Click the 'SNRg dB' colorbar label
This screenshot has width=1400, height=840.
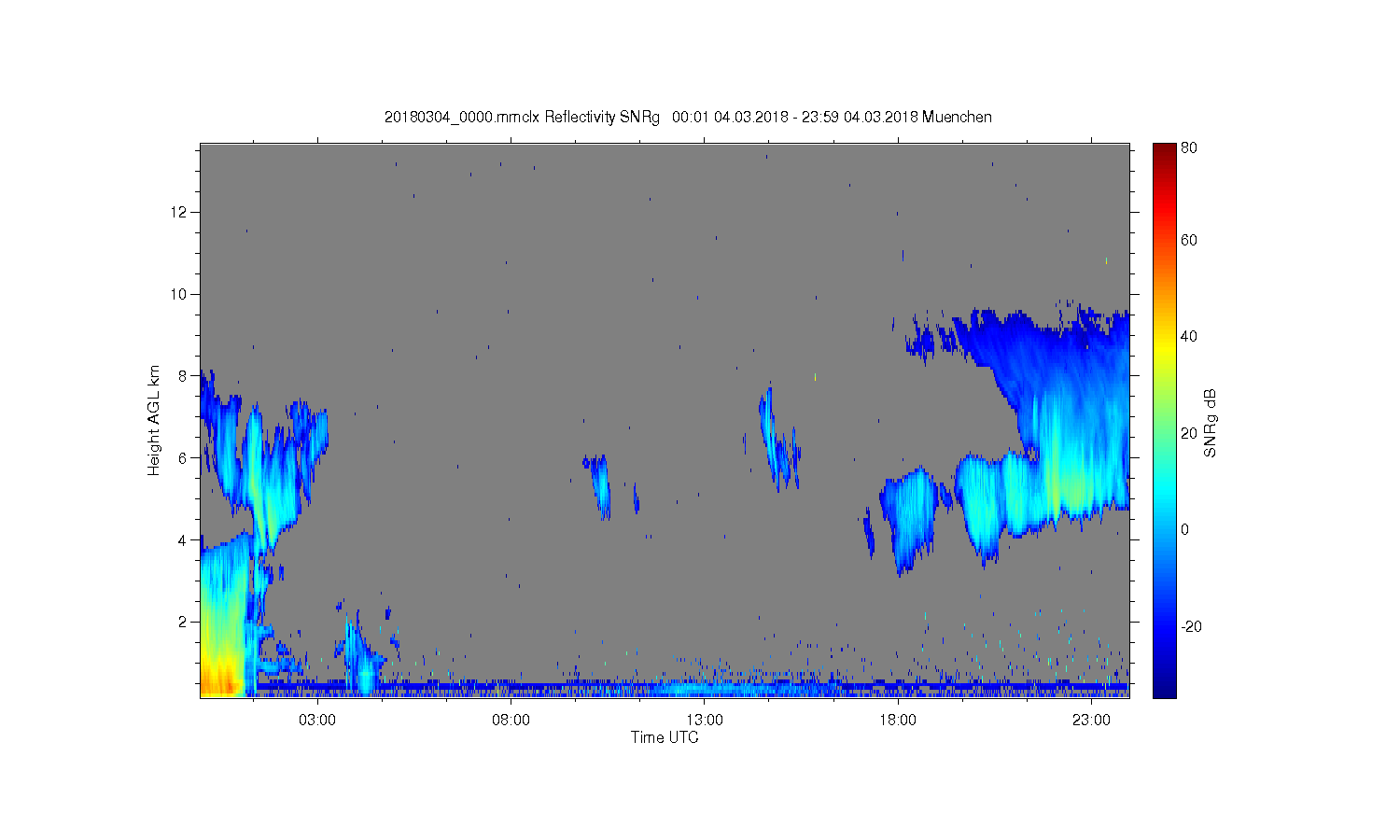coord(1211,423)
